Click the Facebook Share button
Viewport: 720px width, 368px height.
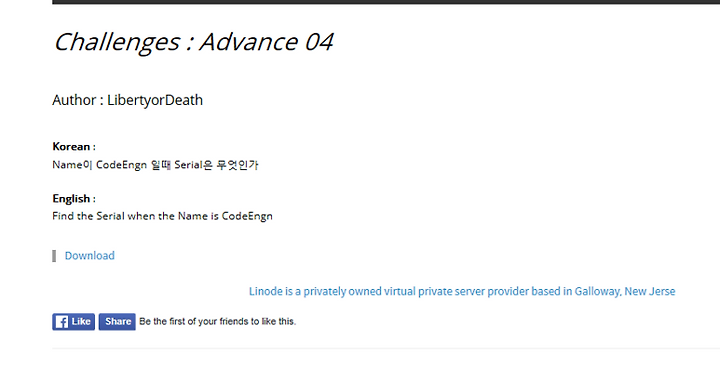pyautogui.click(x=117, y=322)
